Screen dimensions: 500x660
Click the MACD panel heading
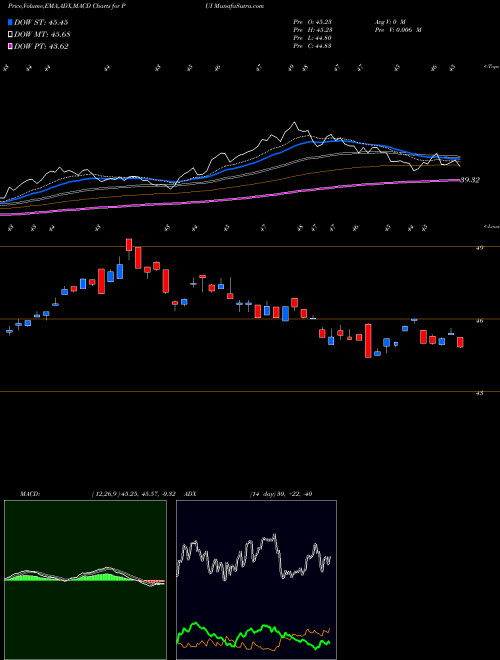(x=29, y=494)
